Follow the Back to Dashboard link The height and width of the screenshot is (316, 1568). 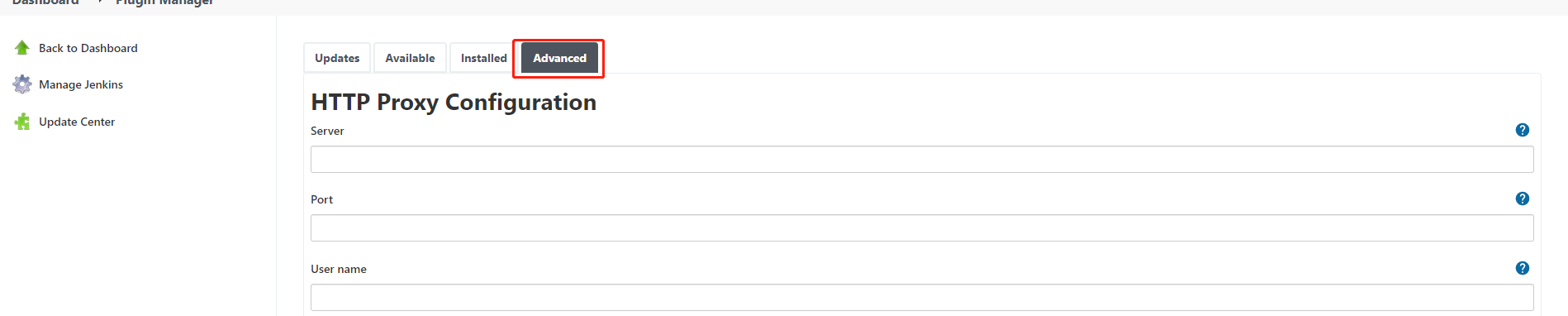coord(88,48)
